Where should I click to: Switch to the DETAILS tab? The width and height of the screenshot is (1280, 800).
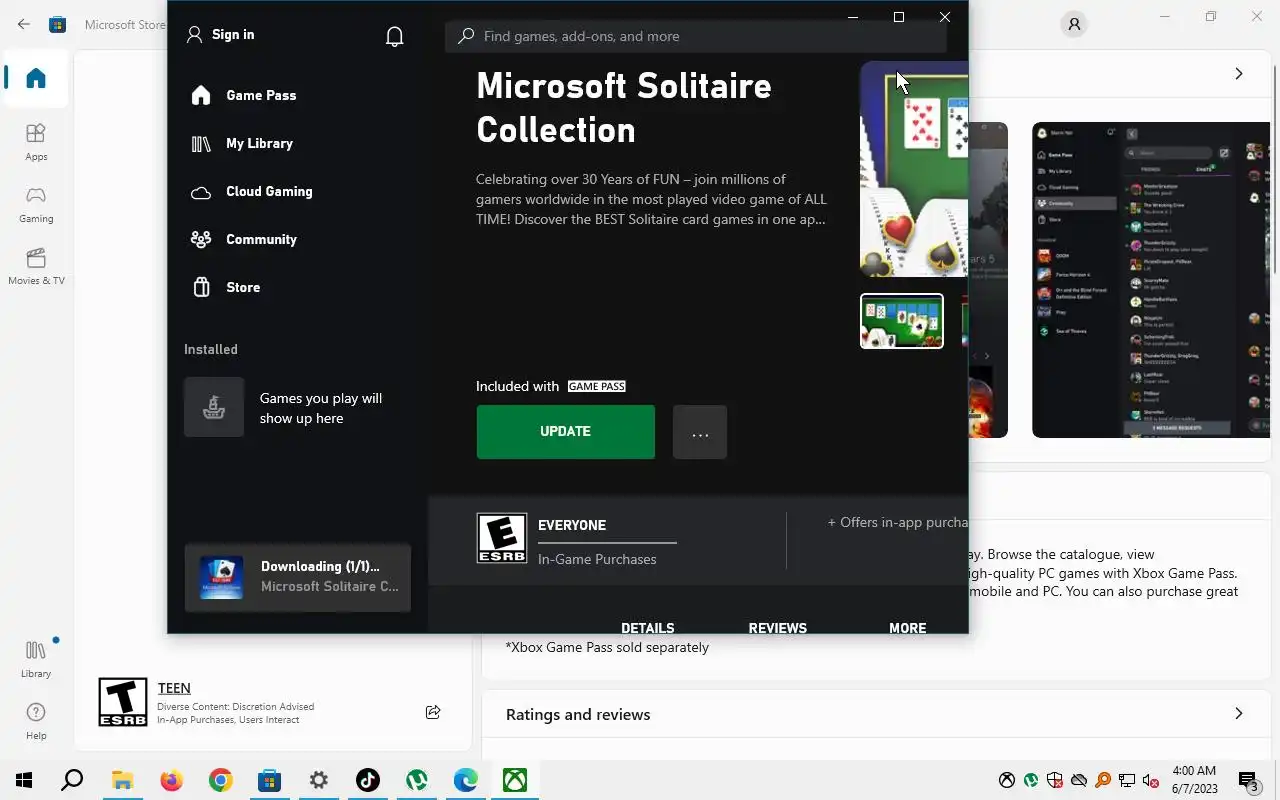[x=648, y=628]
